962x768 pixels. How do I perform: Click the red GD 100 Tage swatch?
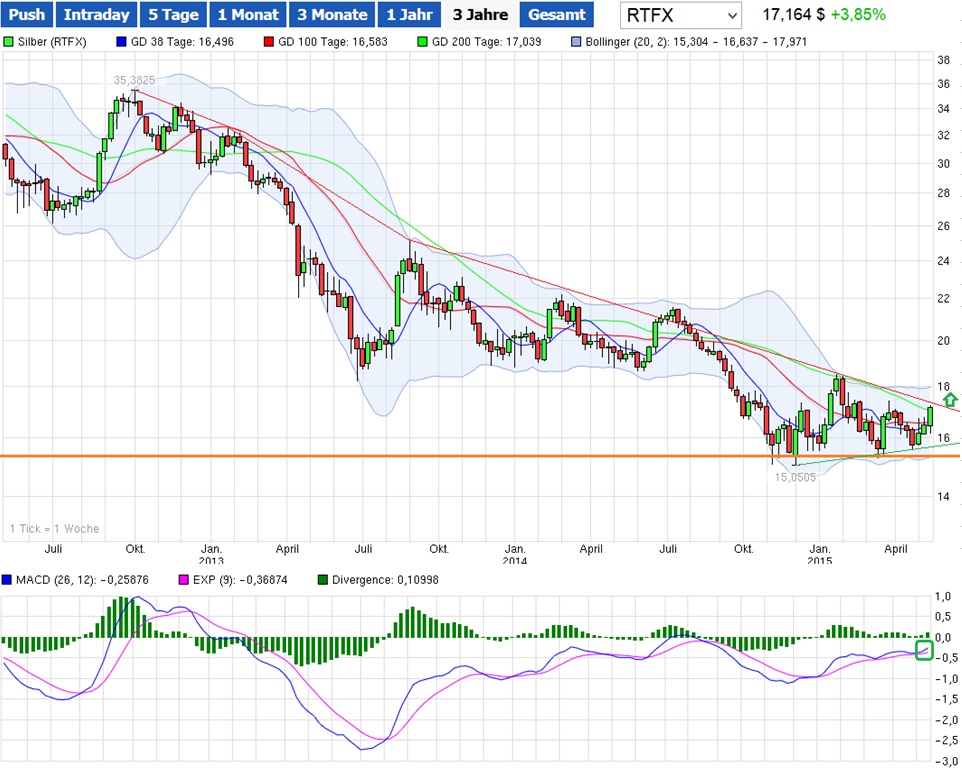268,42
